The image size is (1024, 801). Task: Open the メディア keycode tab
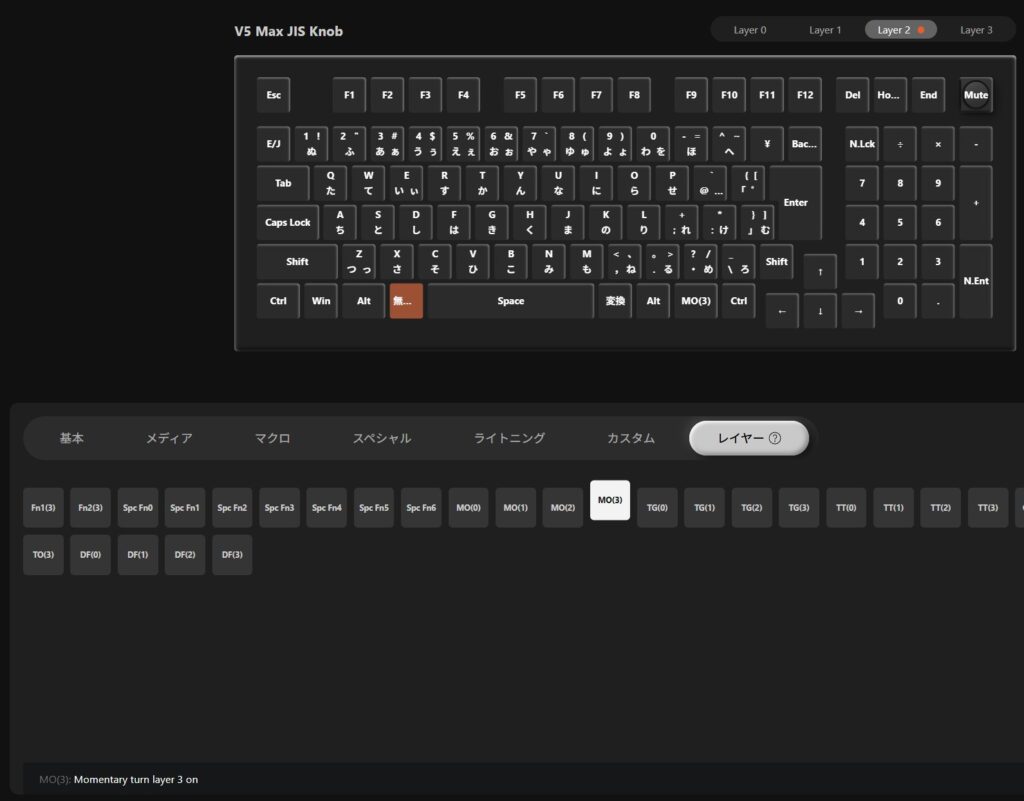point(169,438)
